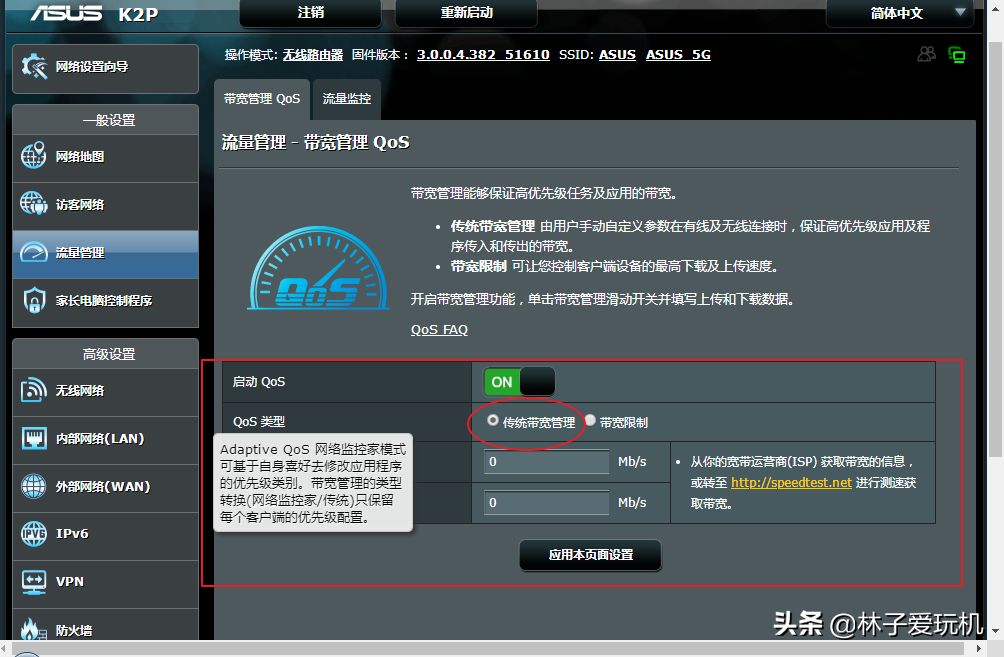Viewport: 1004px width, 657px height.
Task: Click the 应用本页面设置 apply button
Action: point(590,555)
